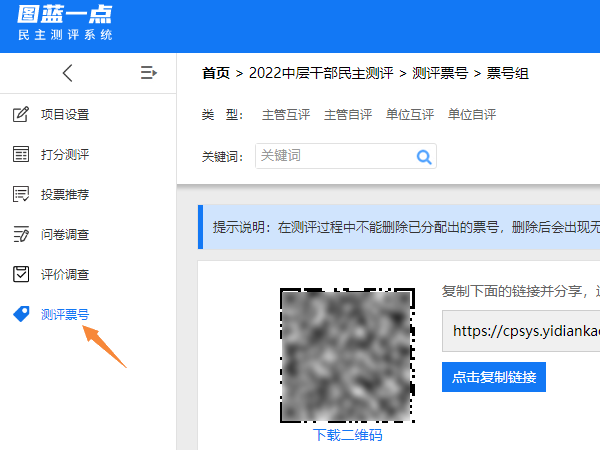Image resolution: width=600 pixels, height=450 pixels.
Task: Filter by type 主管自评
Action: (x=348, y=114)
